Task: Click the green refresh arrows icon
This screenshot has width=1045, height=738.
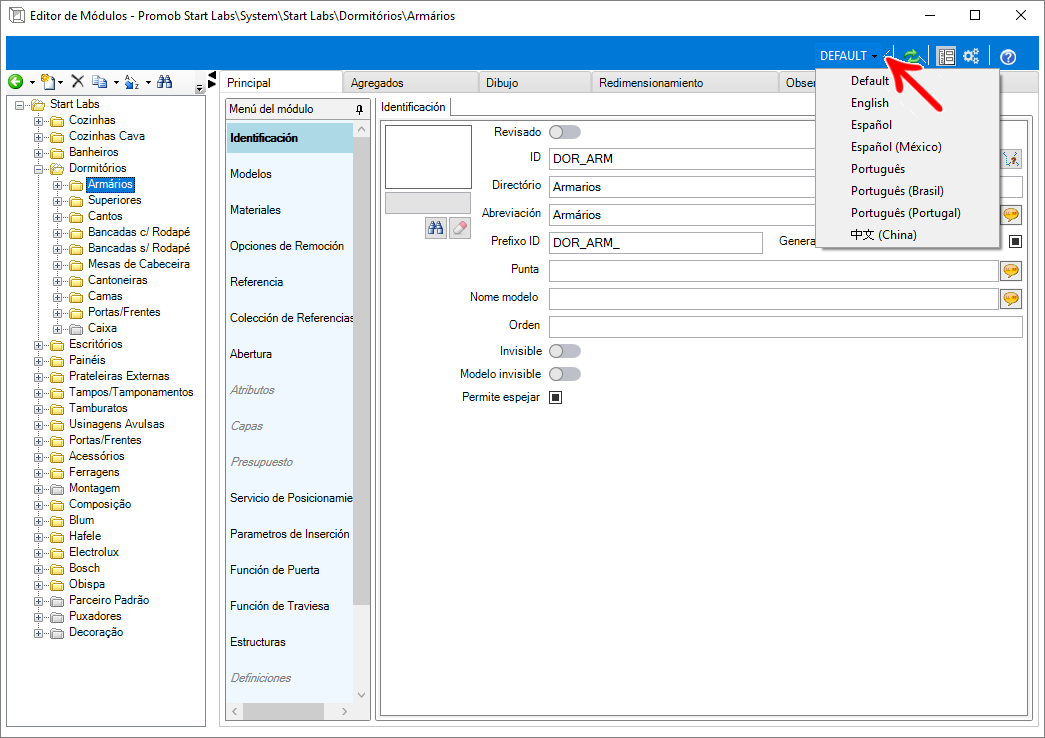Action: (912, 57)
